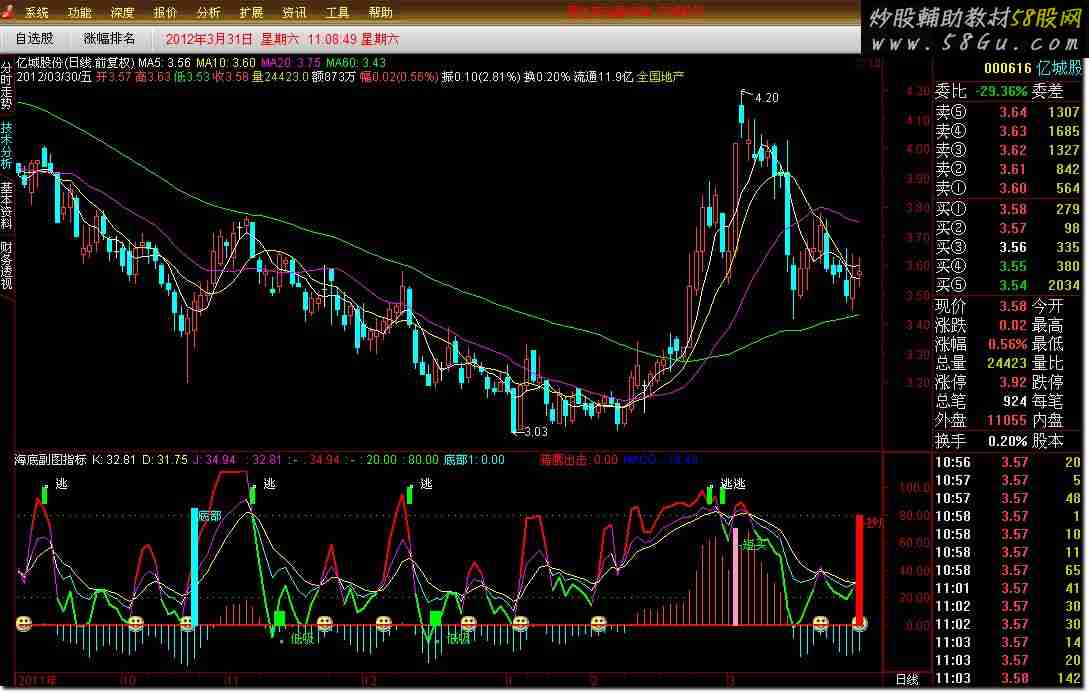Open the 资讯 menu
This screenshot has width=1089, height=693.
tap(294, 12)
